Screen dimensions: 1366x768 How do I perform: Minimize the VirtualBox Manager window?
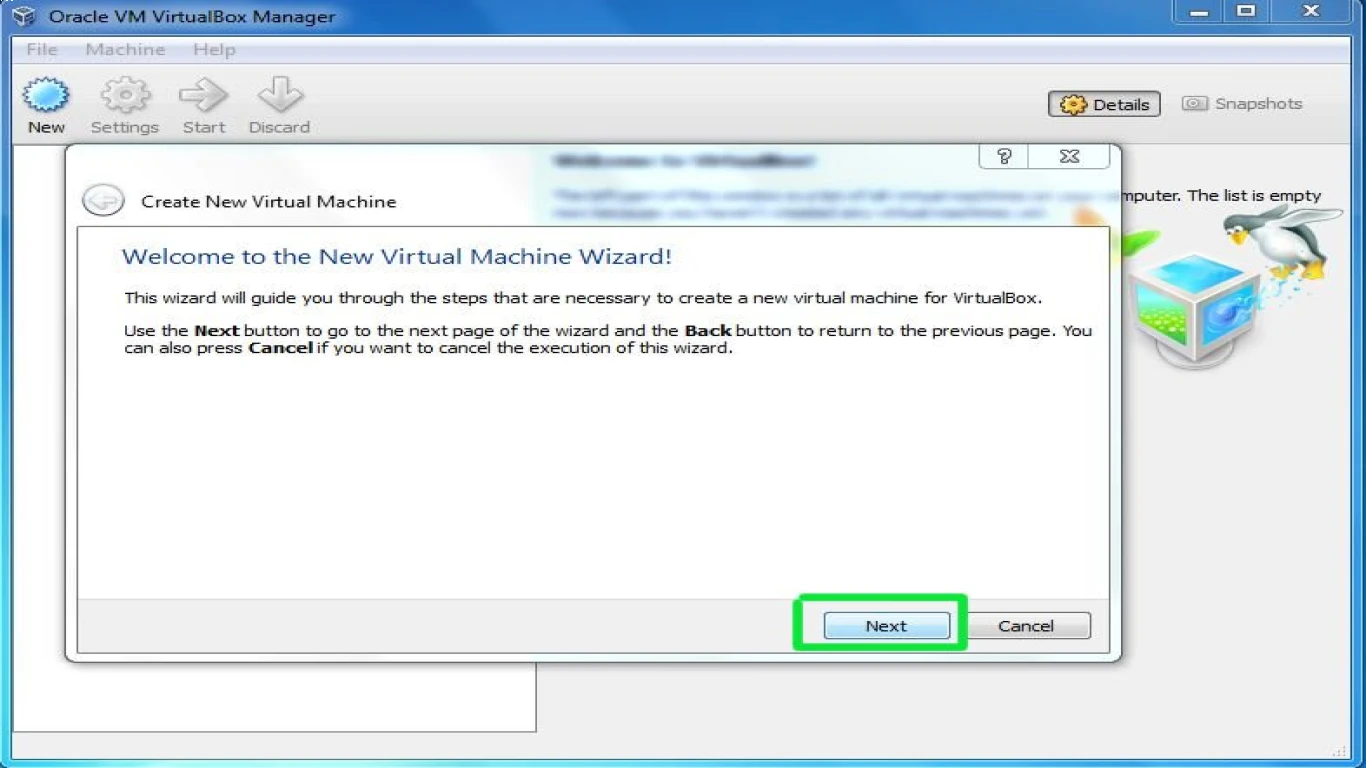tap(1199, 12)
